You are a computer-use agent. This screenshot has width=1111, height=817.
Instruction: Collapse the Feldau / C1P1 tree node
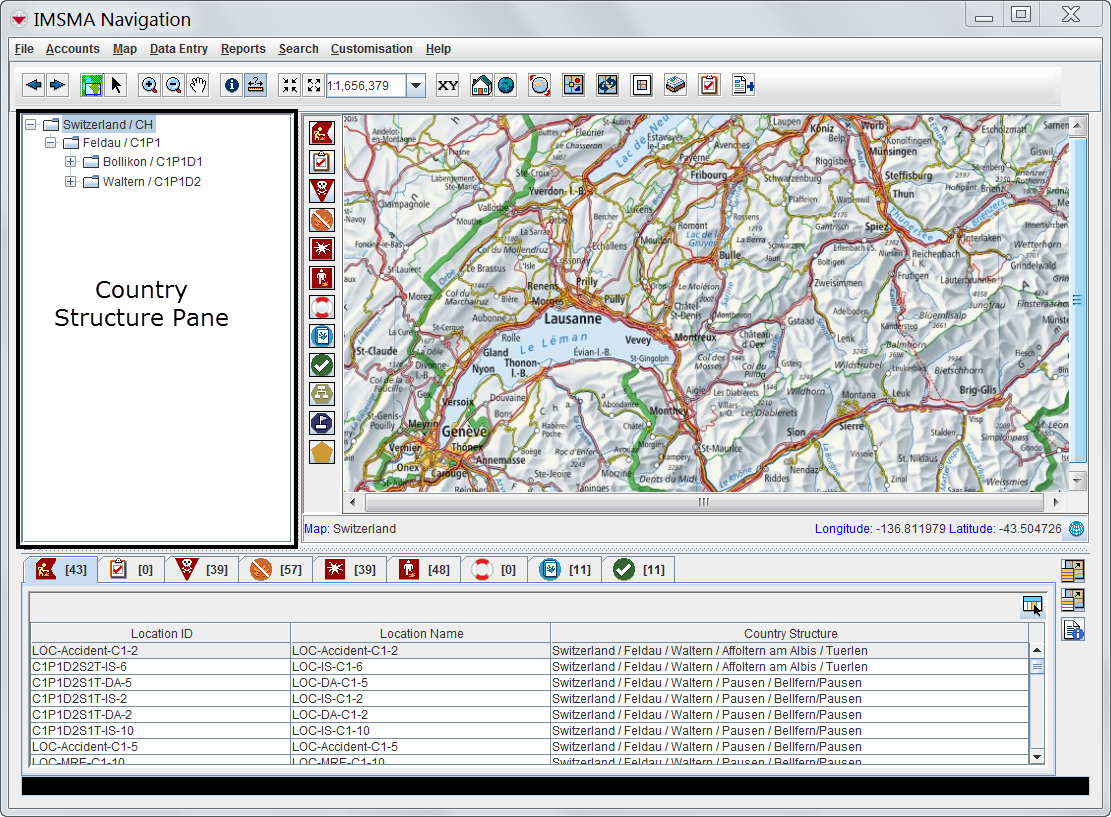(x=50, y=143)
